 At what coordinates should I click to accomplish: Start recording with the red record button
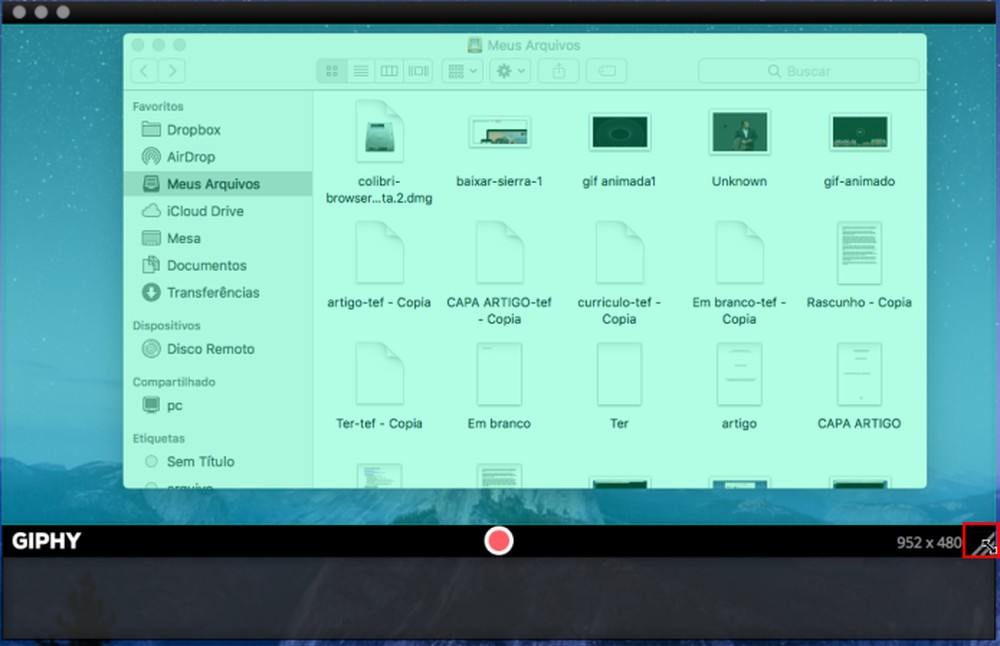click(498, 541)
